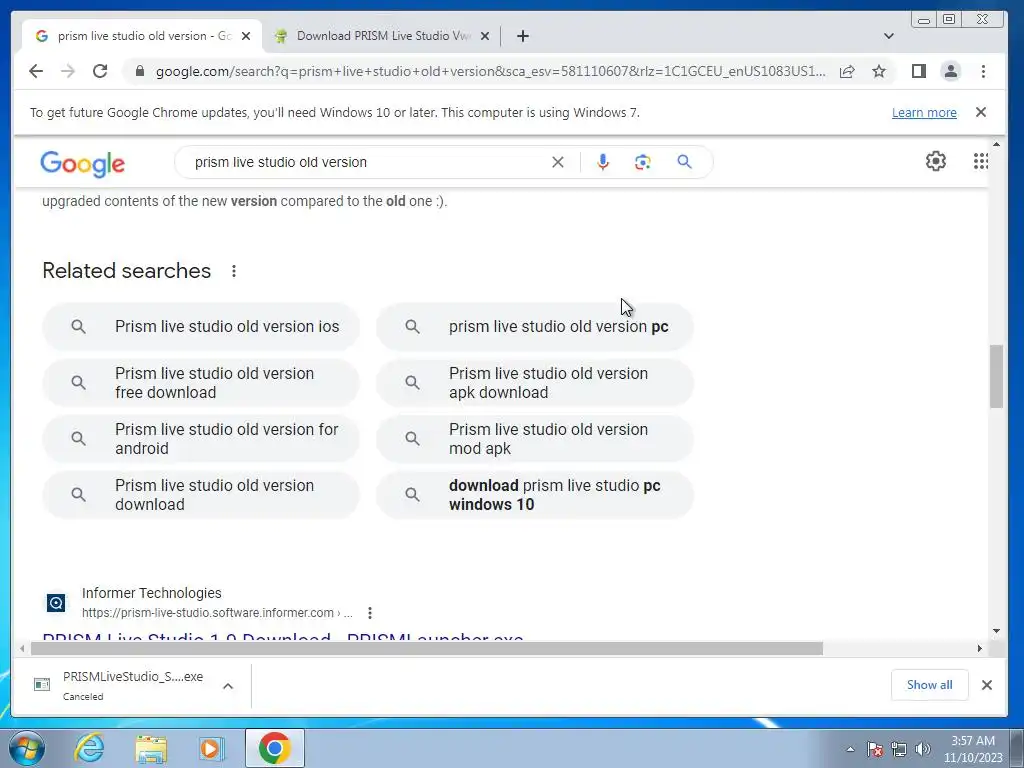Launch Internet Explorer from taskbar
Image resolution: width=1024 pixels, height=768 pixels.
point(89,748)
